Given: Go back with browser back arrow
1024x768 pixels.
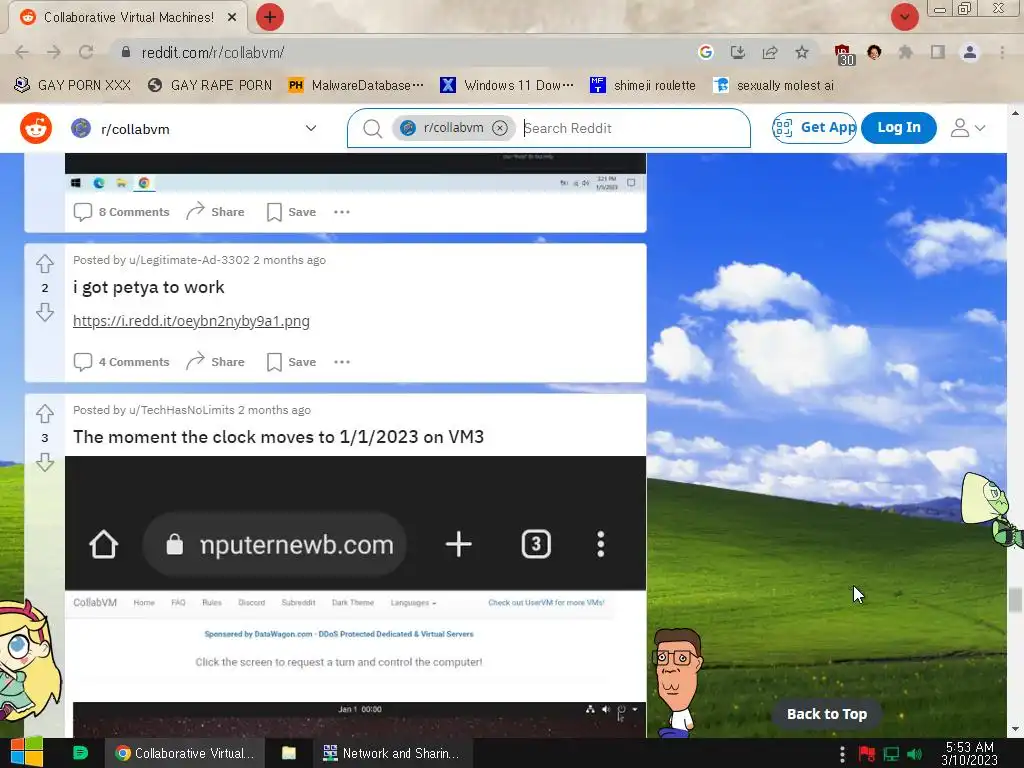Looking at the screenshot, I should coord(22,52).
